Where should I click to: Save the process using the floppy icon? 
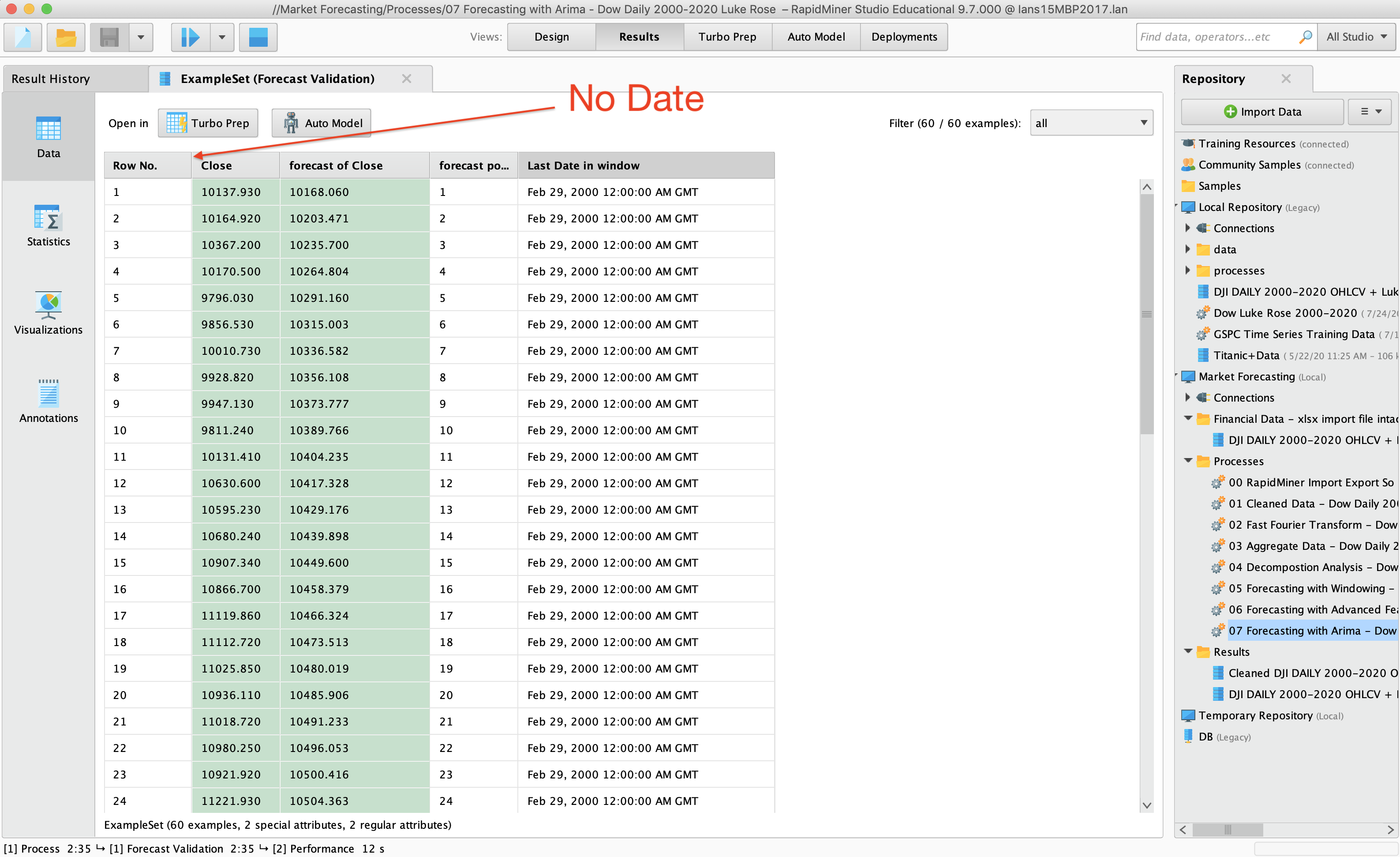pos(109,38)
